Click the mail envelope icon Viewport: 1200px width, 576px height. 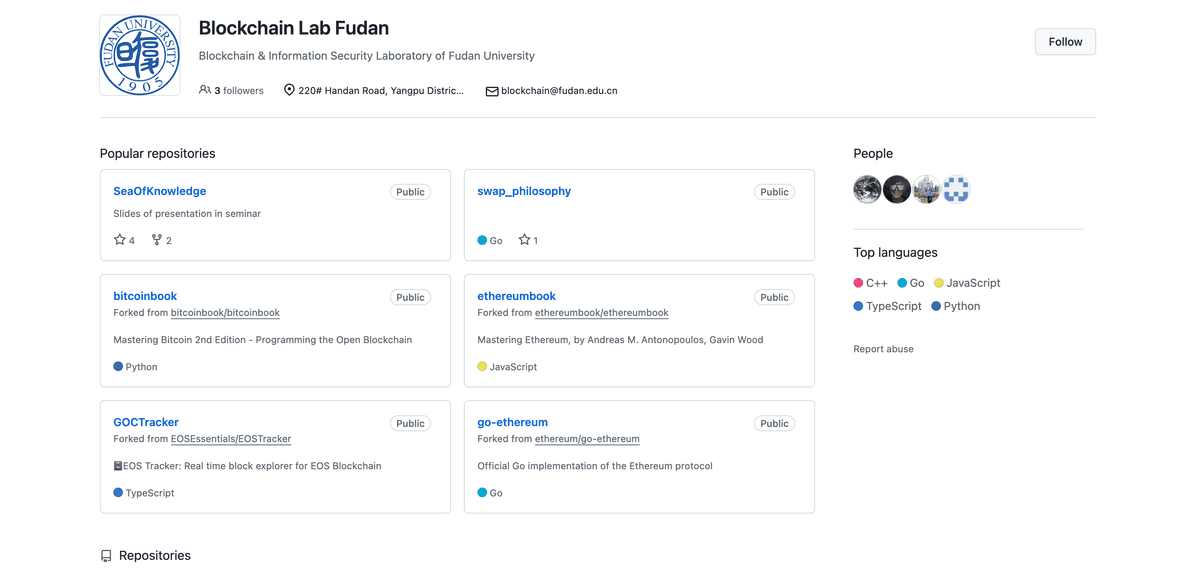click(492, 91)
